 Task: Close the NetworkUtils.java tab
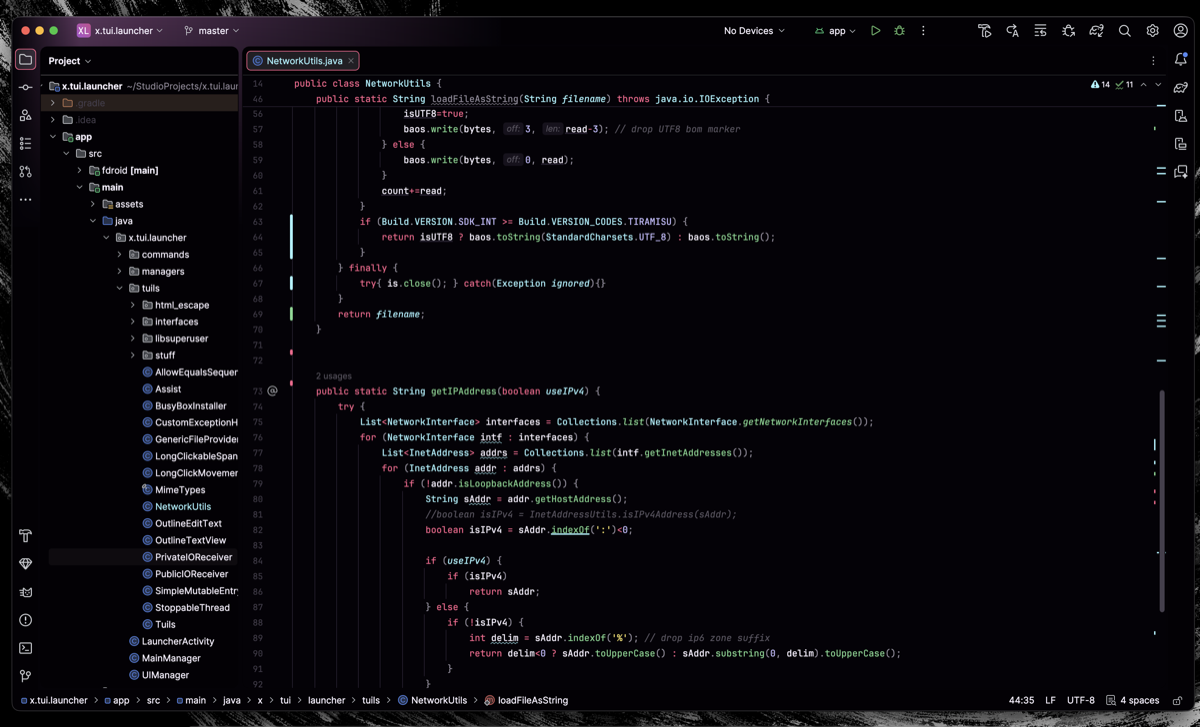point(351,61)
